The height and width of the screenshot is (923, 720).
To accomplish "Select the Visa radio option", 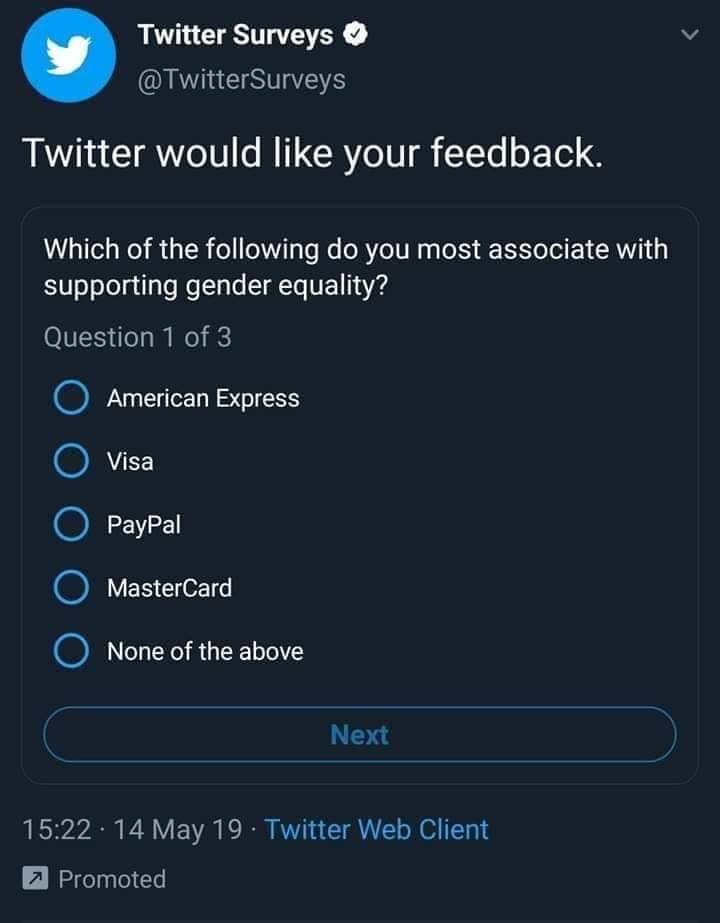I will click(x=69, y=462).
